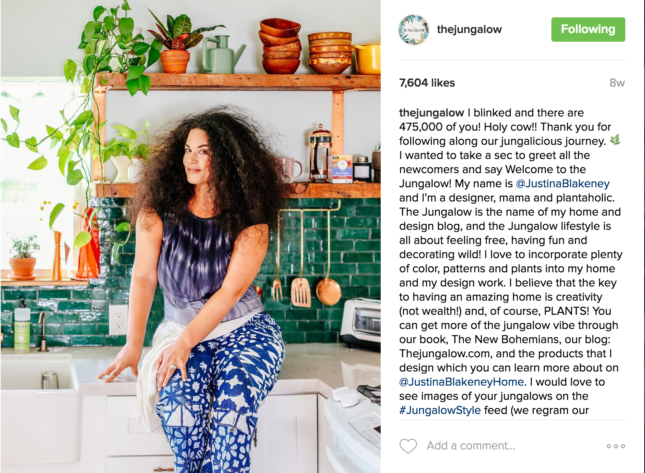Click the Add a comment field
The height and width of the screenshot is (473, 645).
coord(471,446)
